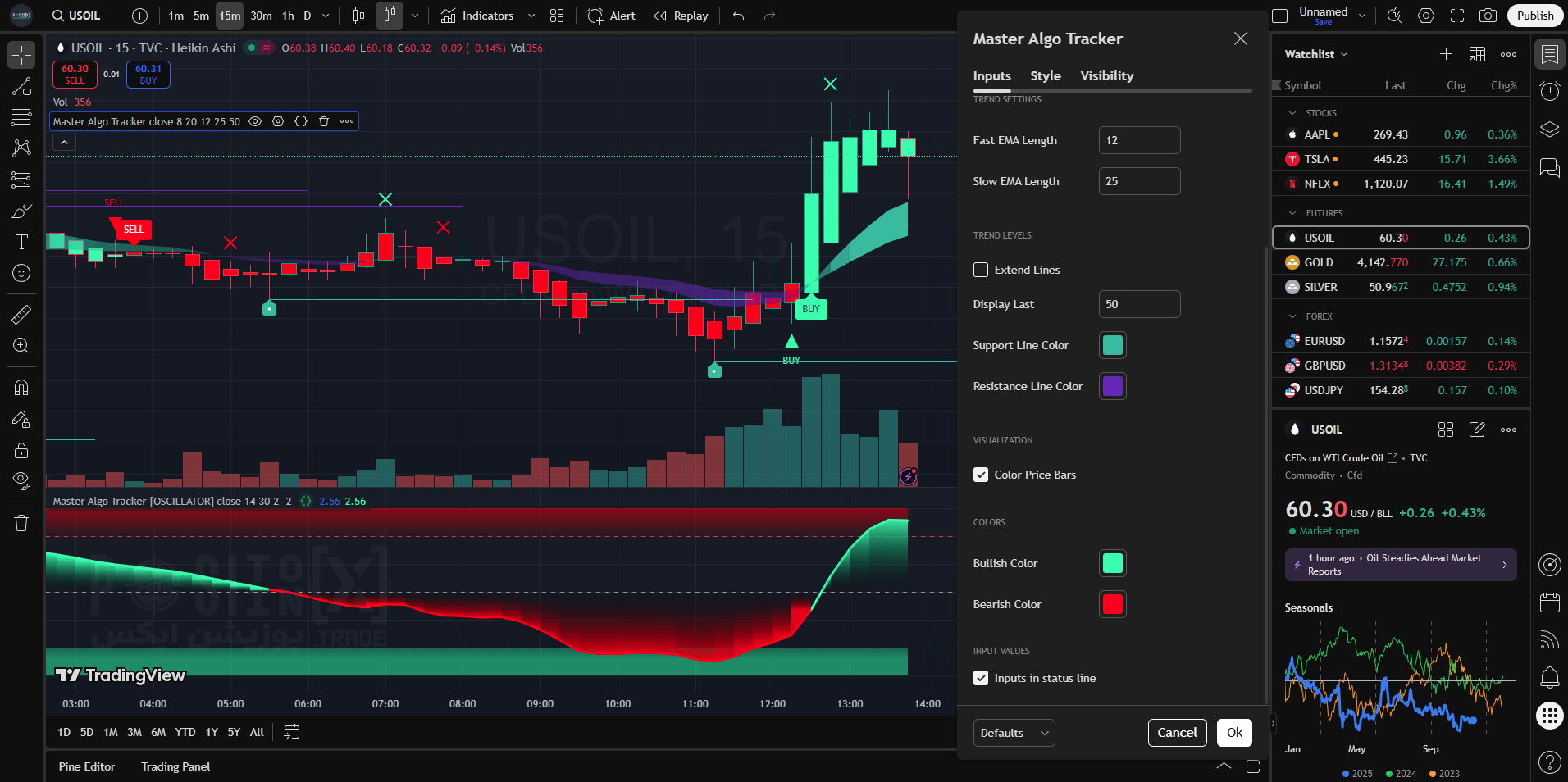1568x782 pixels.
Task: Select the Text annotation tool
Action: (x=21, y=242)
